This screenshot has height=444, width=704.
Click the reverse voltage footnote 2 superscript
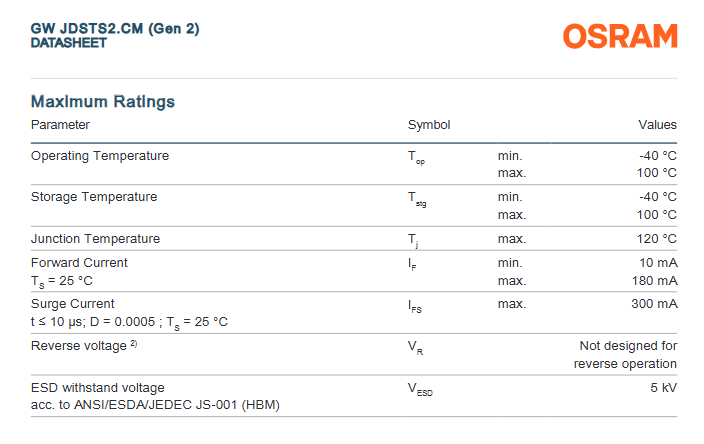pos(134,344)
